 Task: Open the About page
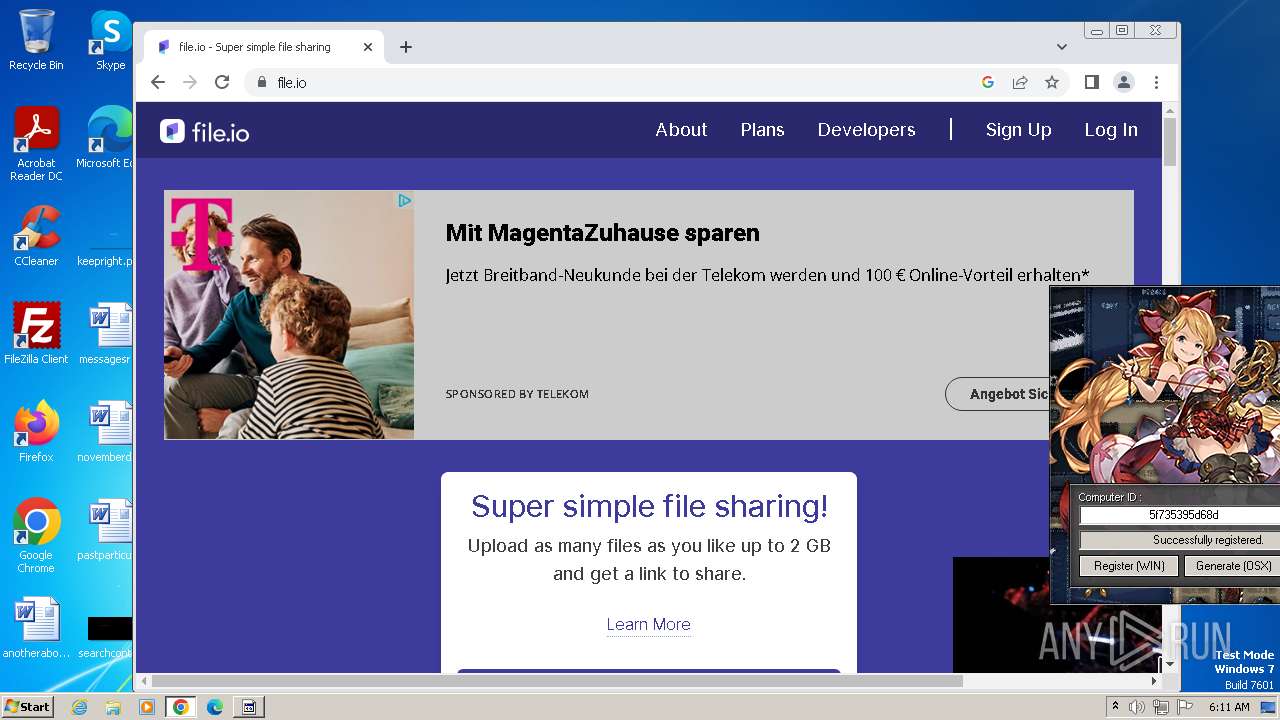(681, 130)
